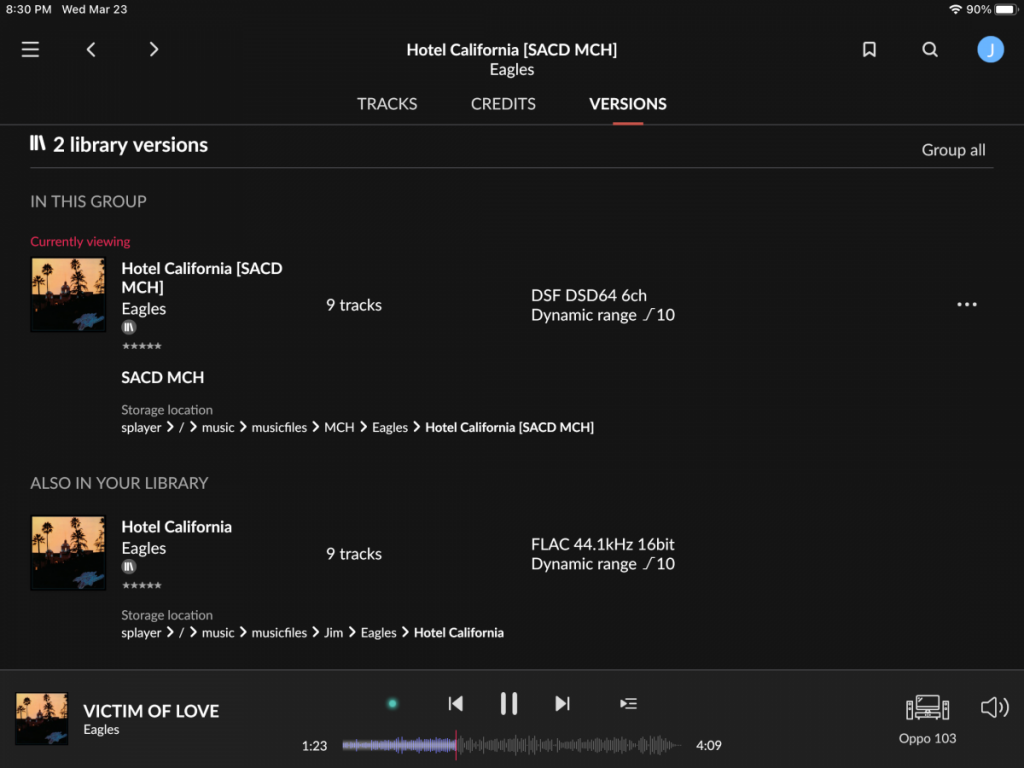This screenshot has width=1024, height=768.
Task: Open MCH folder in SACD storage path
Action: point(339,428)
